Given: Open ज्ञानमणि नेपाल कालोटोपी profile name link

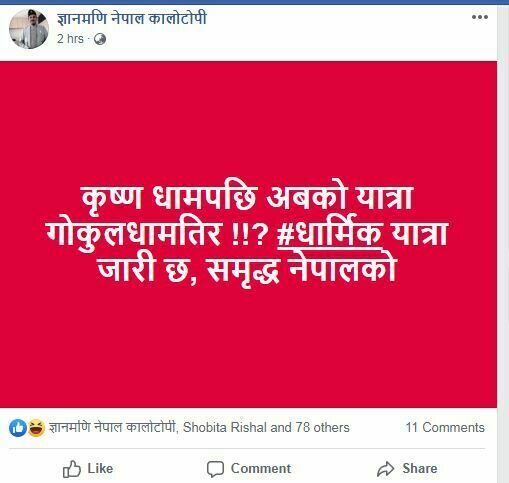Looking at the screenshot, I should click(132, 18).
